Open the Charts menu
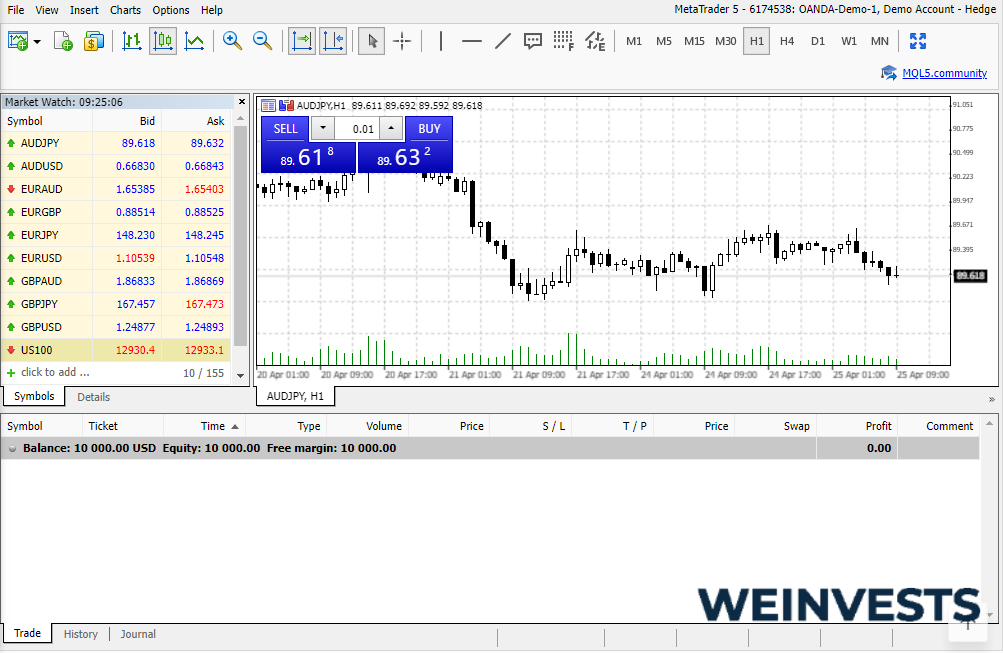This screenshot has height=653, width=1003. [x=125, y=10]
